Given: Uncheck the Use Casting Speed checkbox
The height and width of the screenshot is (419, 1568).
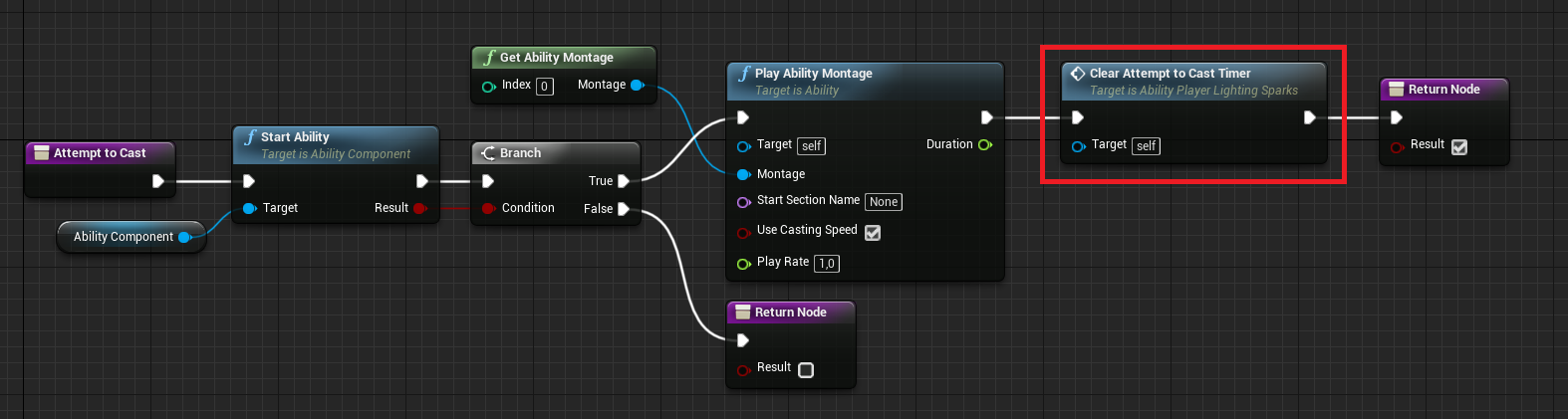Looking at the screenshot, I should click(873, 233).
